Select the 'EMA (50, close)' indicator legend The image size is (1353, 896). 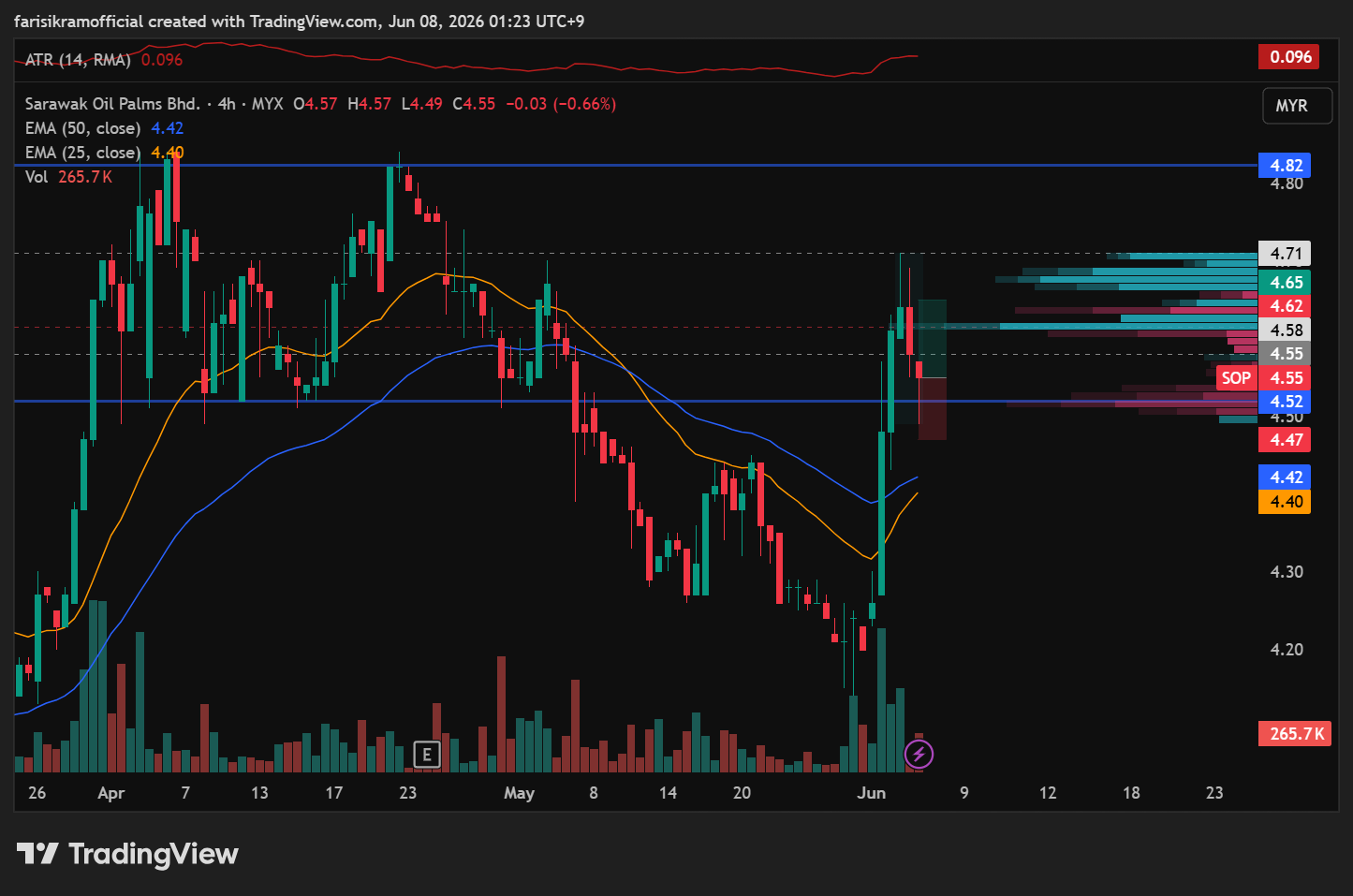(82, 128)
